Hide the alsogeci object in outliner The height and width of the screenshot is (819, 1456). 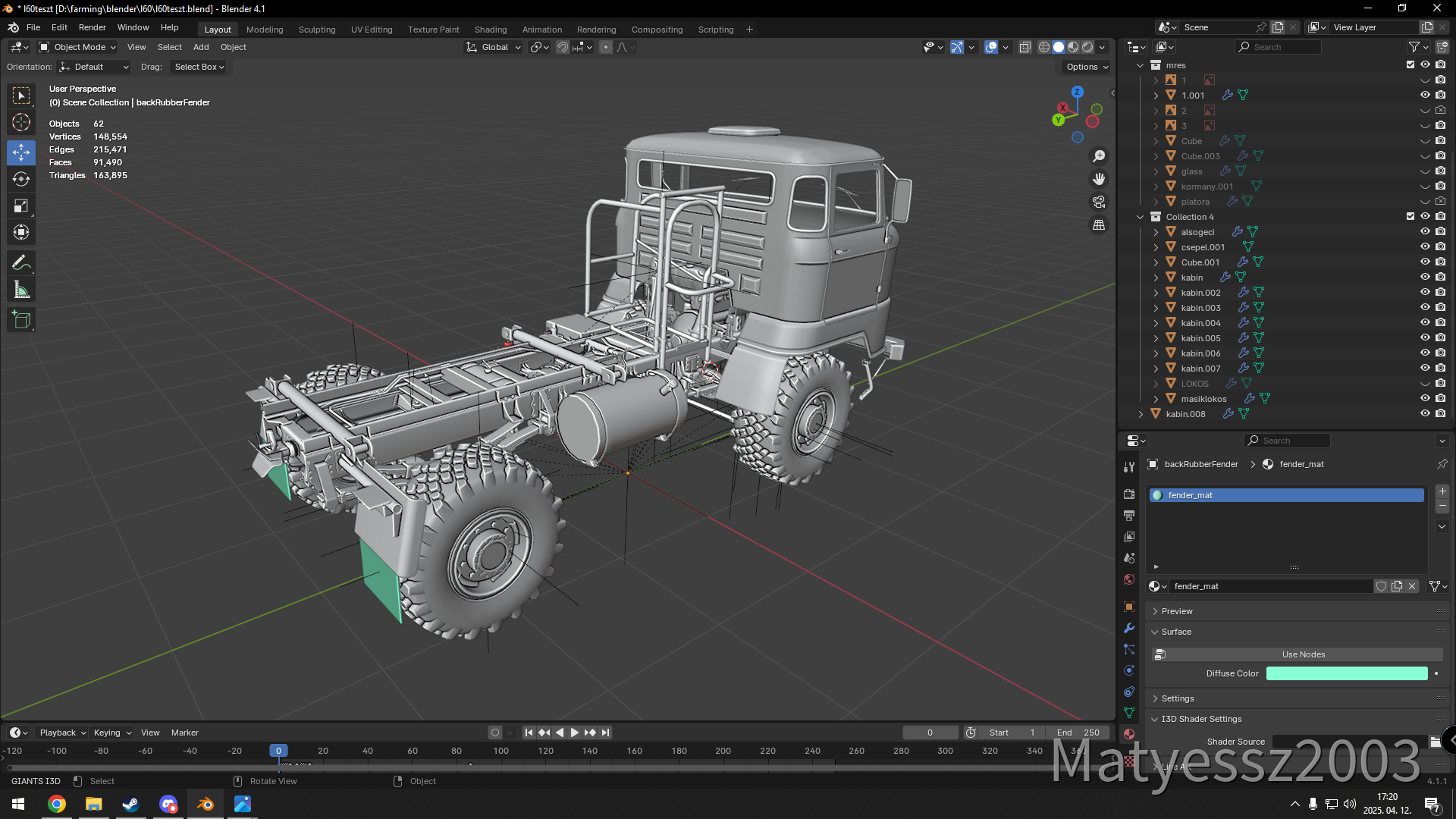pos(1425,232)
